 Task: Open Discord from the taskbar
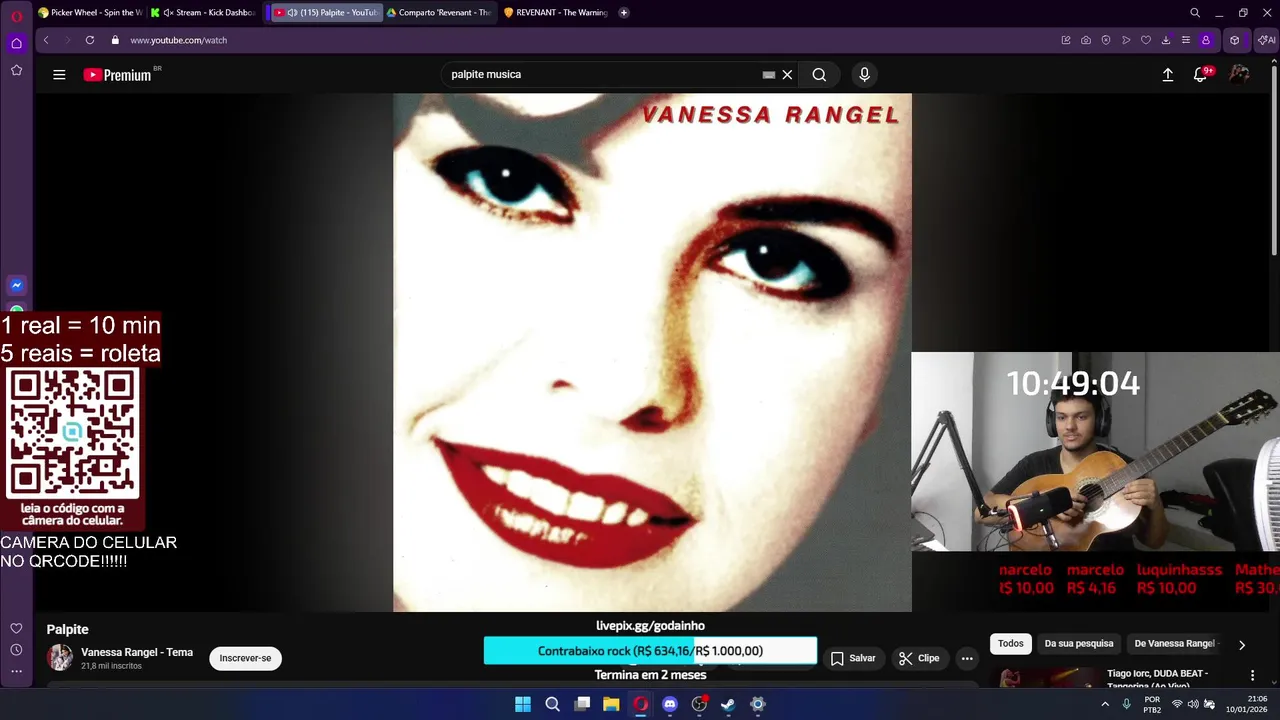670,704
